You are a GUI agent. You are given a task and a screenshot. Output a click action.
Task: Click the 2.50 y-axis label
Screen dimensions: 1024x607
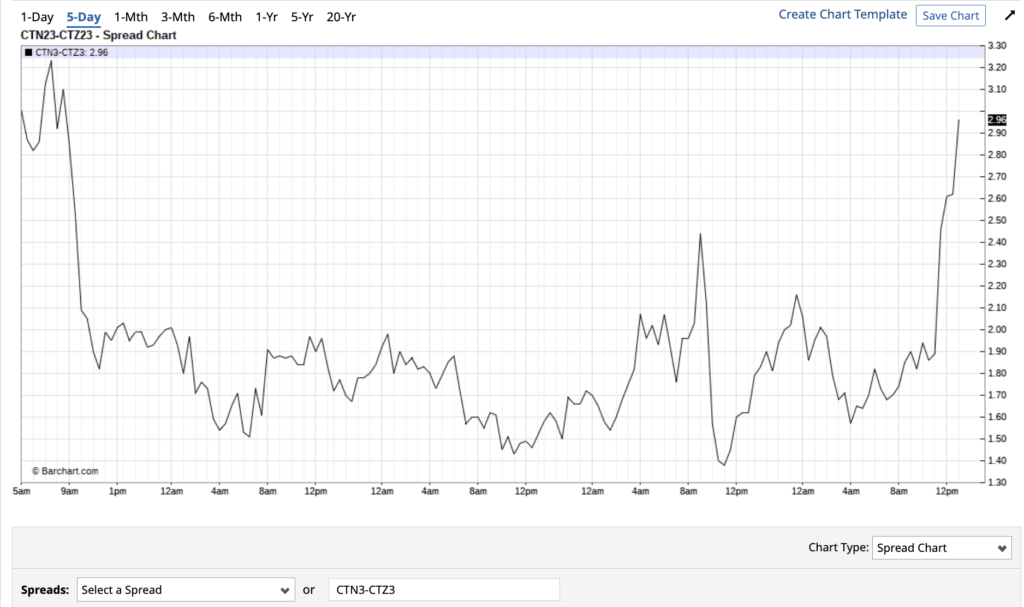[x=997, y=220]
